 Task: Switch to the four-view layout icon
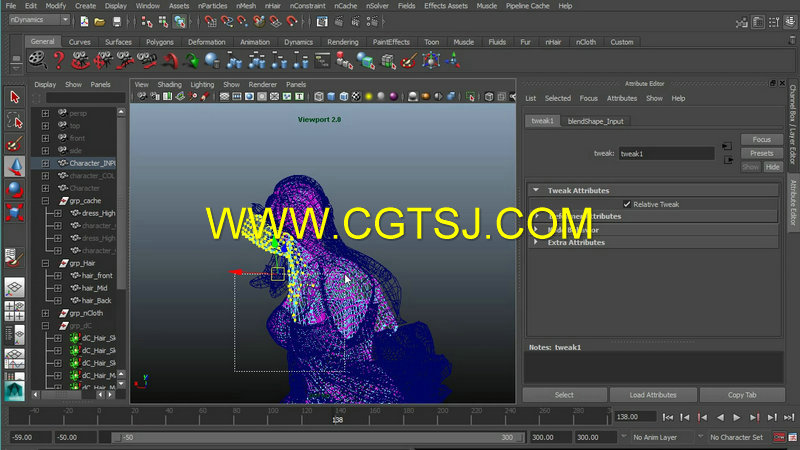pos(14,311)
